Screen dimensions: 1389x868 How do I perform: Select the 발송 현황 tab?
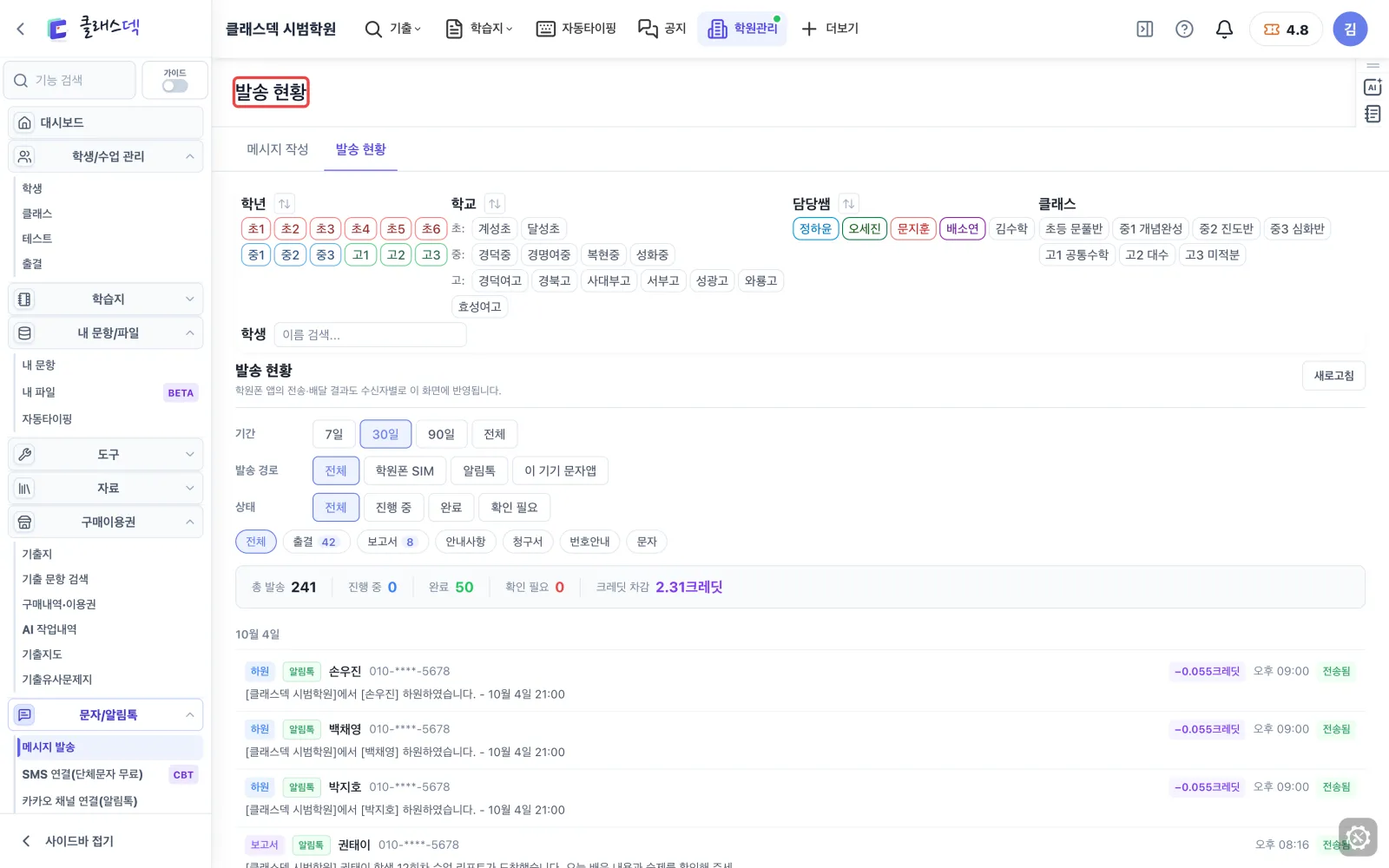coord(361,149)
